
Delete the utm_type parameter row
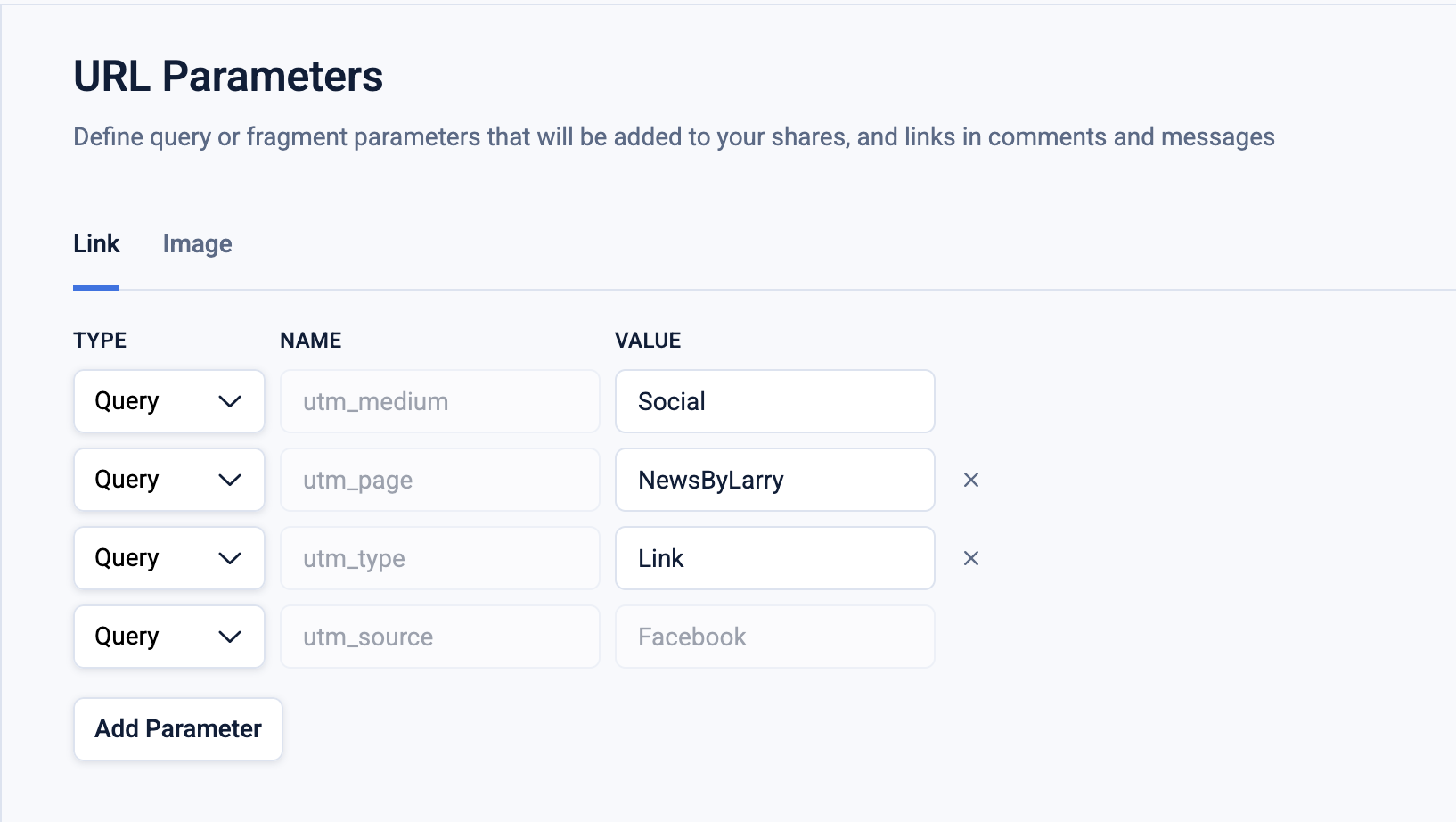coord(971,558)
